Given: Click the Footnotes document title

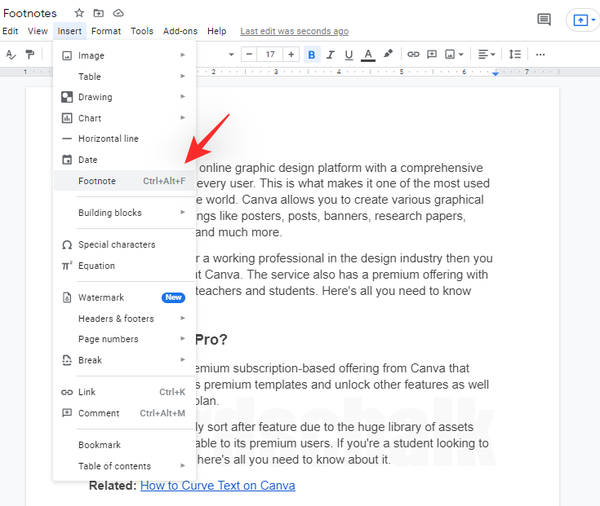Looking at the screenshot, I should coord(30,13).
